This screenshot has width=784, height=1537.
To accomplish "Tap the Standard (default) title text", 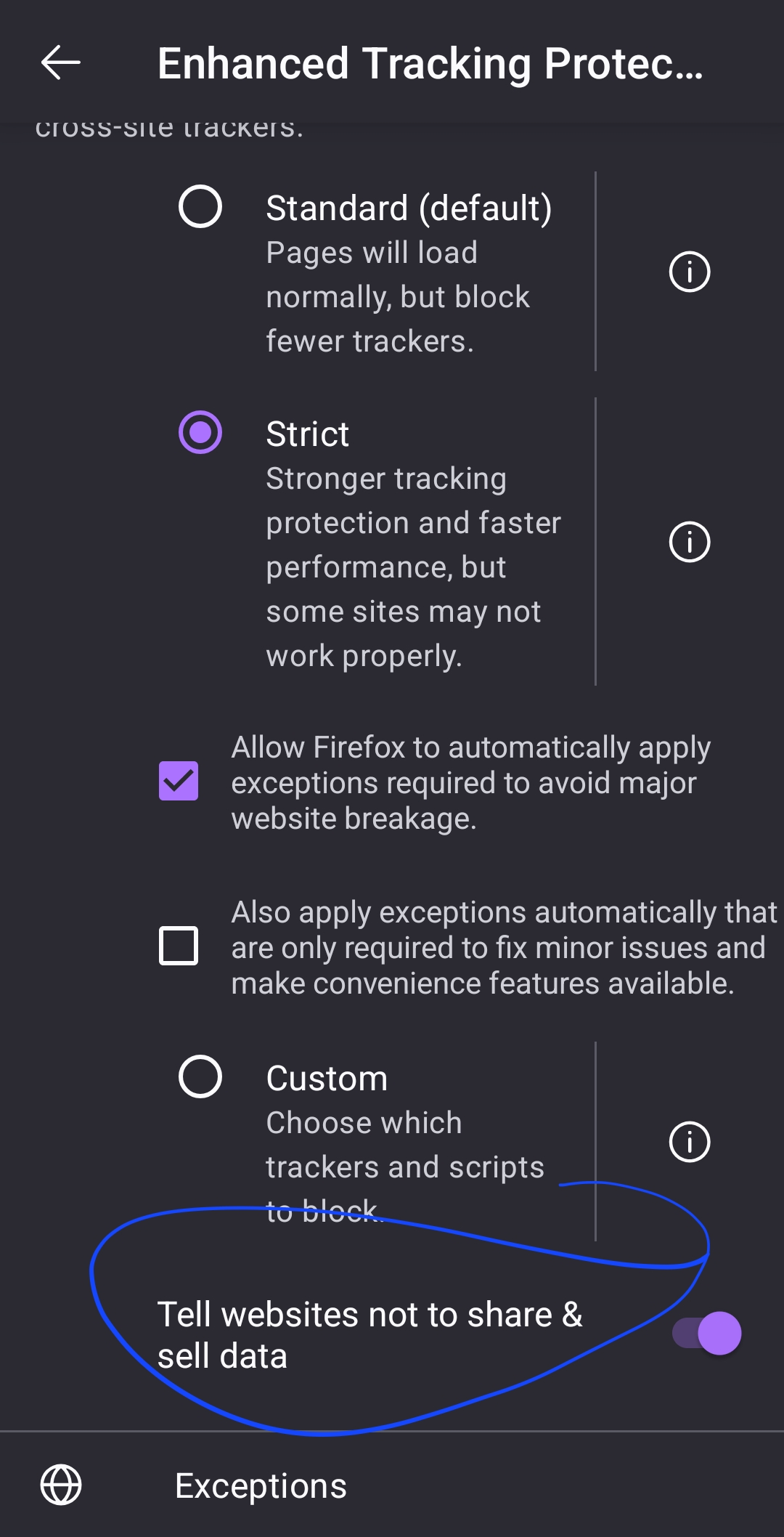I will [409, 208].
